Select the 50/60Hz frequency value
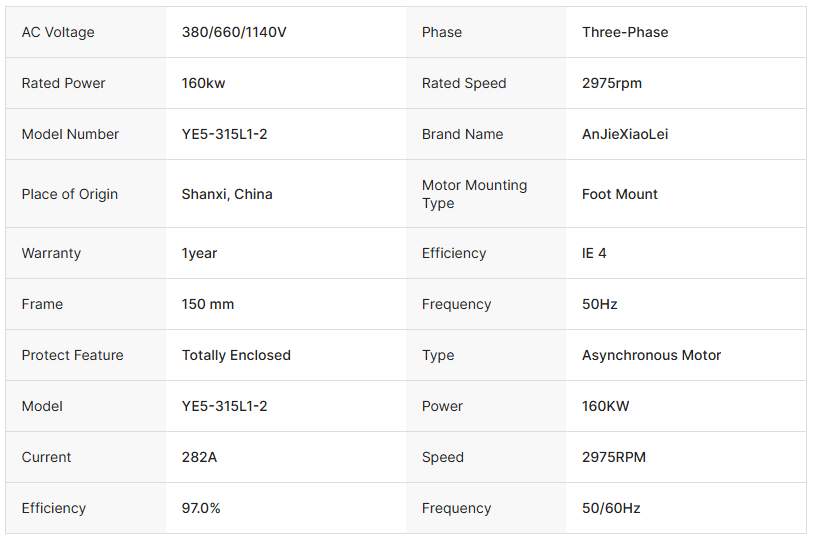 coord(611,508)
